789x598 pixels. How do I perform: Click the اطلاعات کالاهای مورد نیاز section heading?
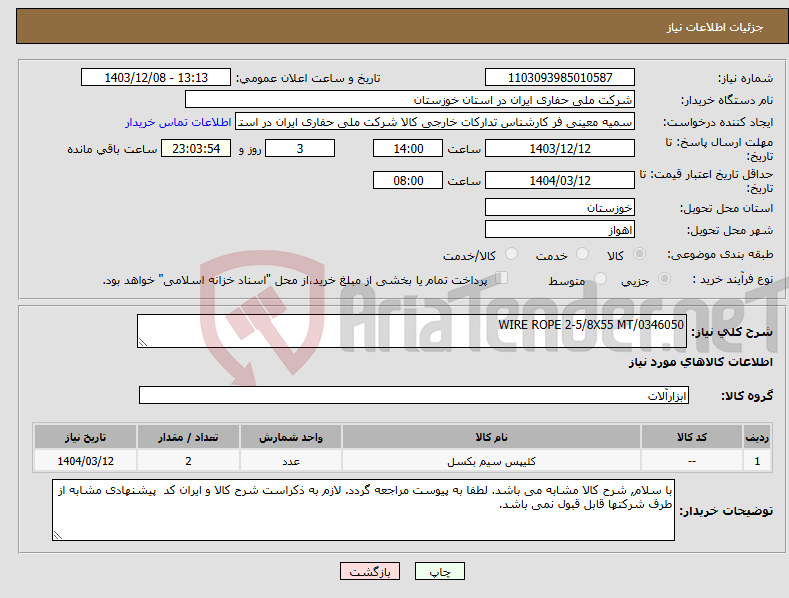[x=700, y=362]
